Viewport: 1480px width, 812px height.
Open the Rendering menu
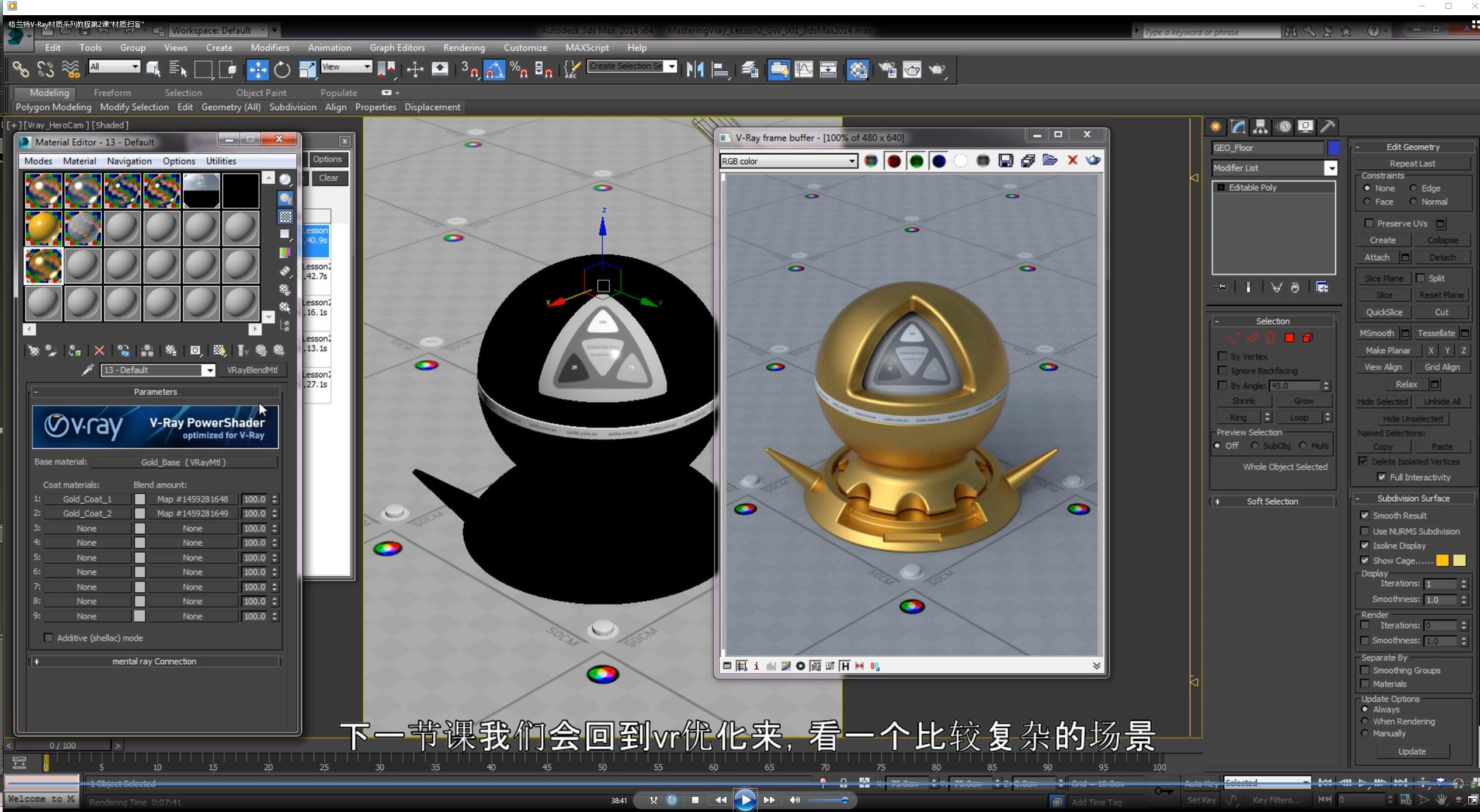(x=464, y=48)
